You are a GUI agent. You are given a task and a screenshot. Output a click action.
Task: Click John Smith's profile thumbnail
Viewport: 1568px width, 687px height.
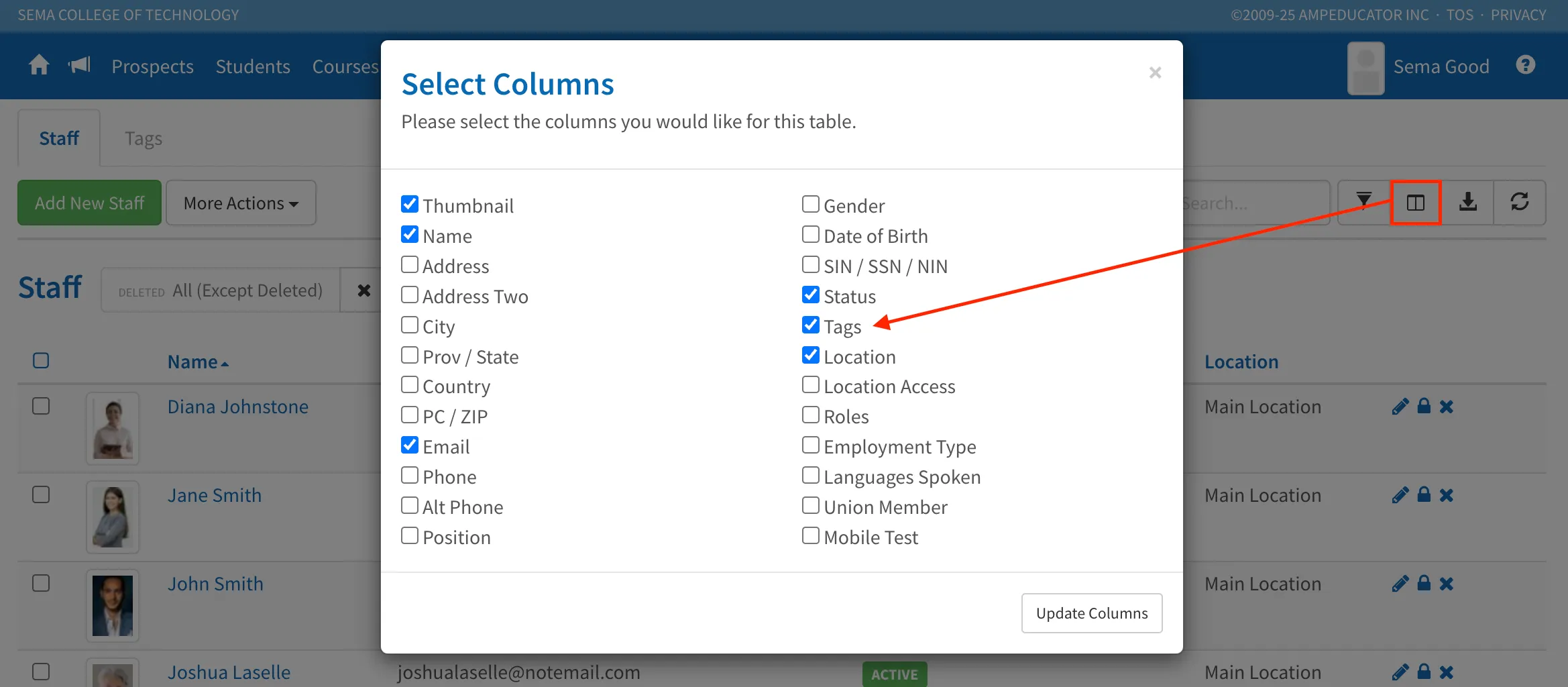coord(113,606)
